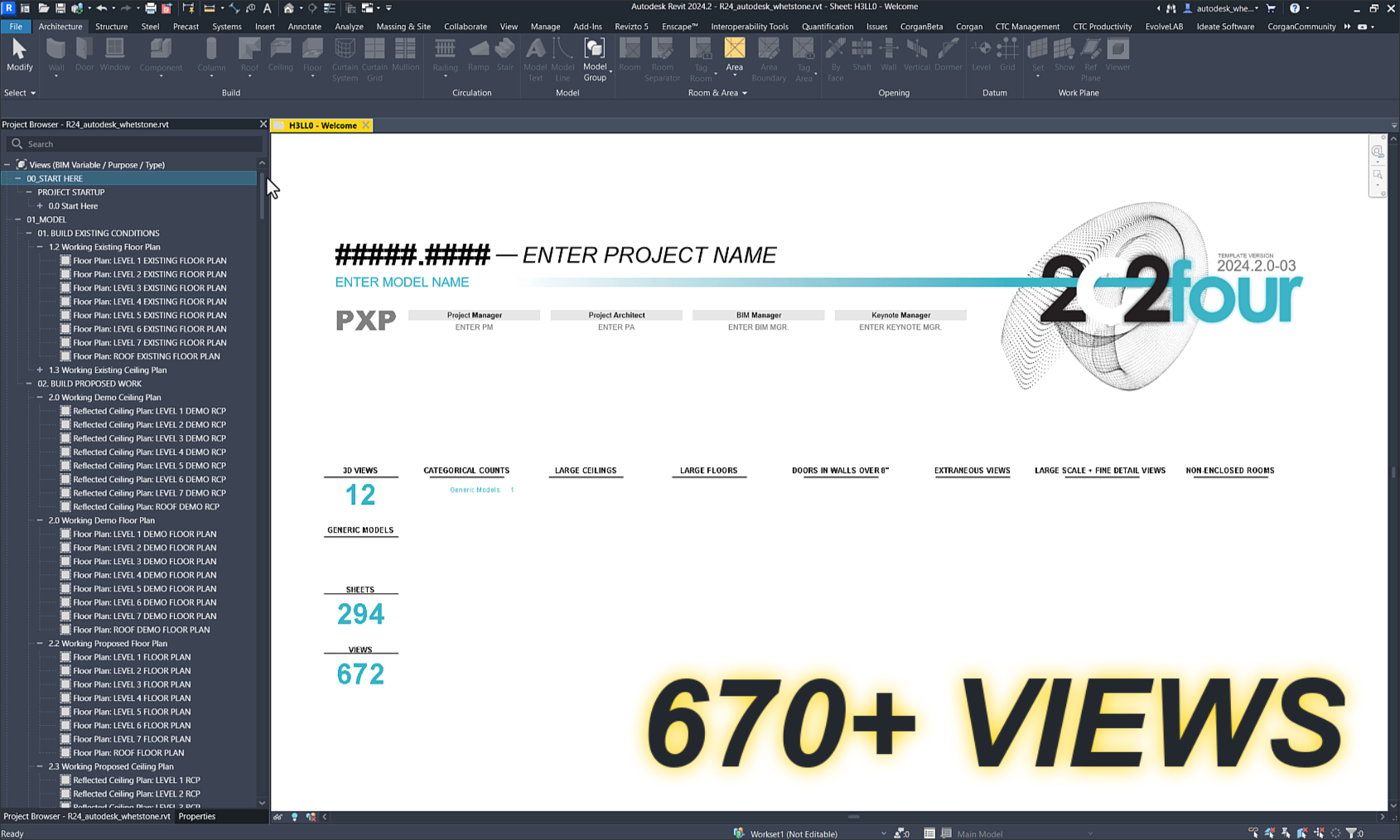Image resolution: width=1400 pixels, height=840 pixels.
Task: Switch to the Manage ribbon tab
Action: click(x=545, y=27)
